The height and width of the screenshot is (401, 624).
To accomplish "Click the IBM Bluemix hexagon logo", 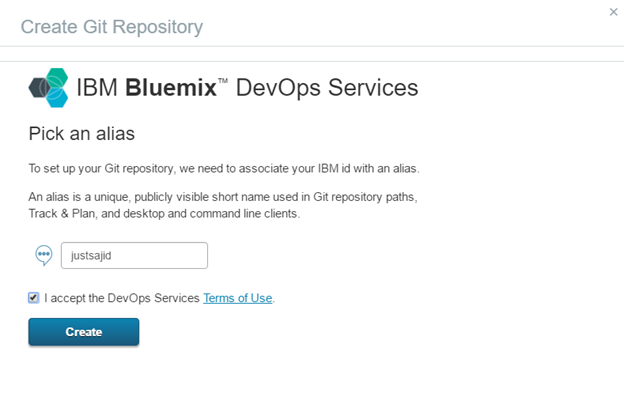I will click(49, 88).
